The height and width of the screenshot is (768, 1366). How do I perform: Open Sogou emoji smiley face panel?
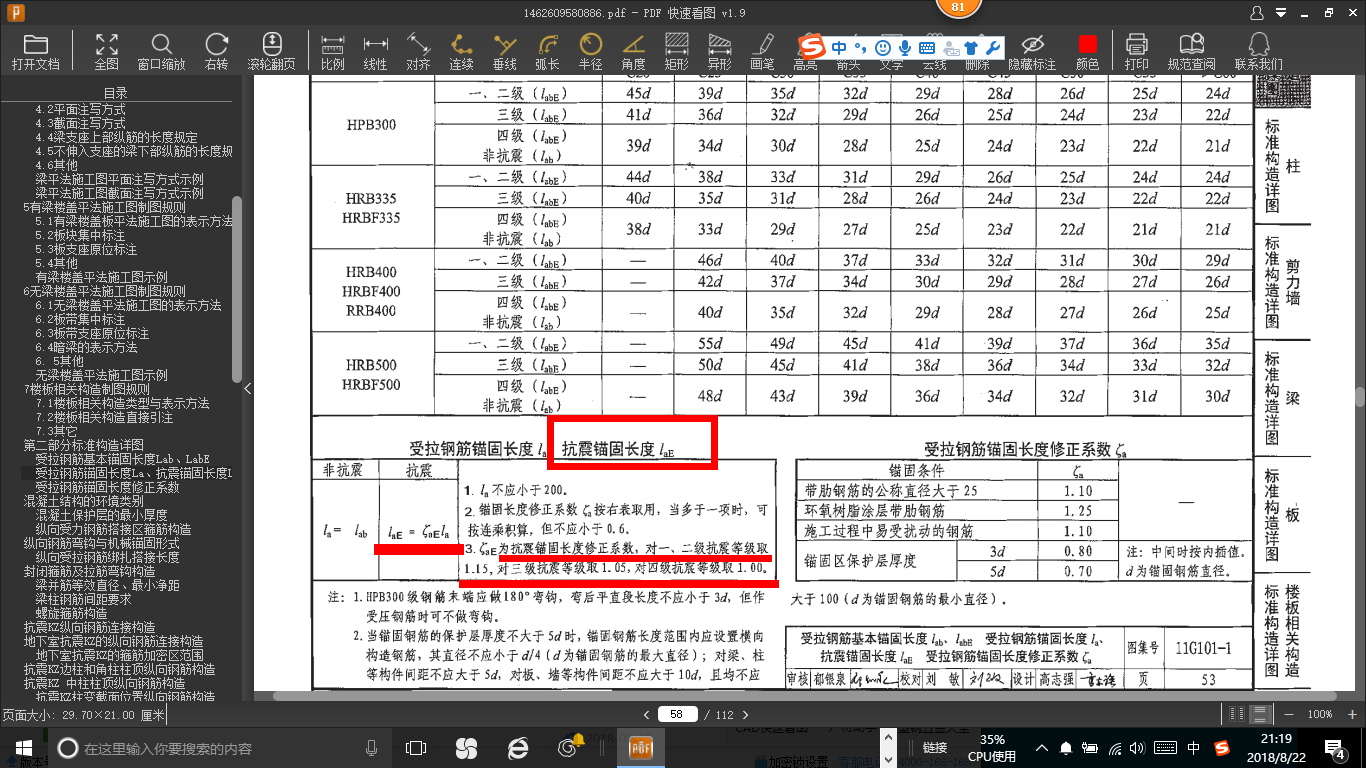click(x=883, y=47)
